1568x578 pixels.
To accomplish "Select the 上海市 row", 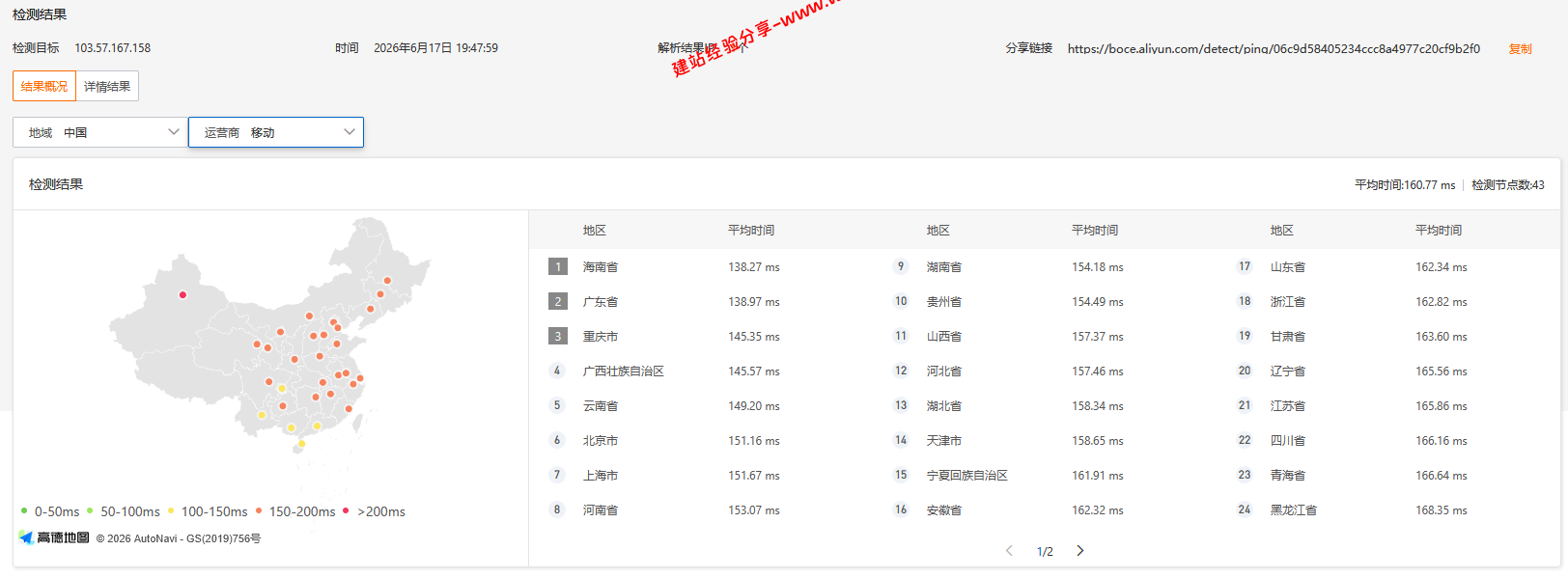I will pos(701,475).
